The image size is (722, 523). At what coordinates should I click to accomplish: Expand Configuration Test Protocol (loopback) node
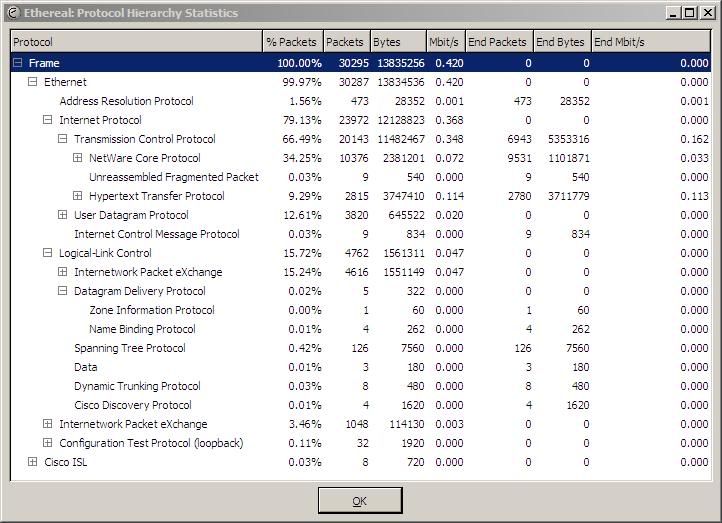coord(47,442)
